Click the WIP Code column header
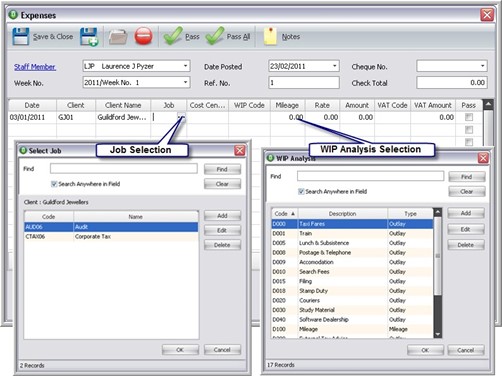 [249, 105]
